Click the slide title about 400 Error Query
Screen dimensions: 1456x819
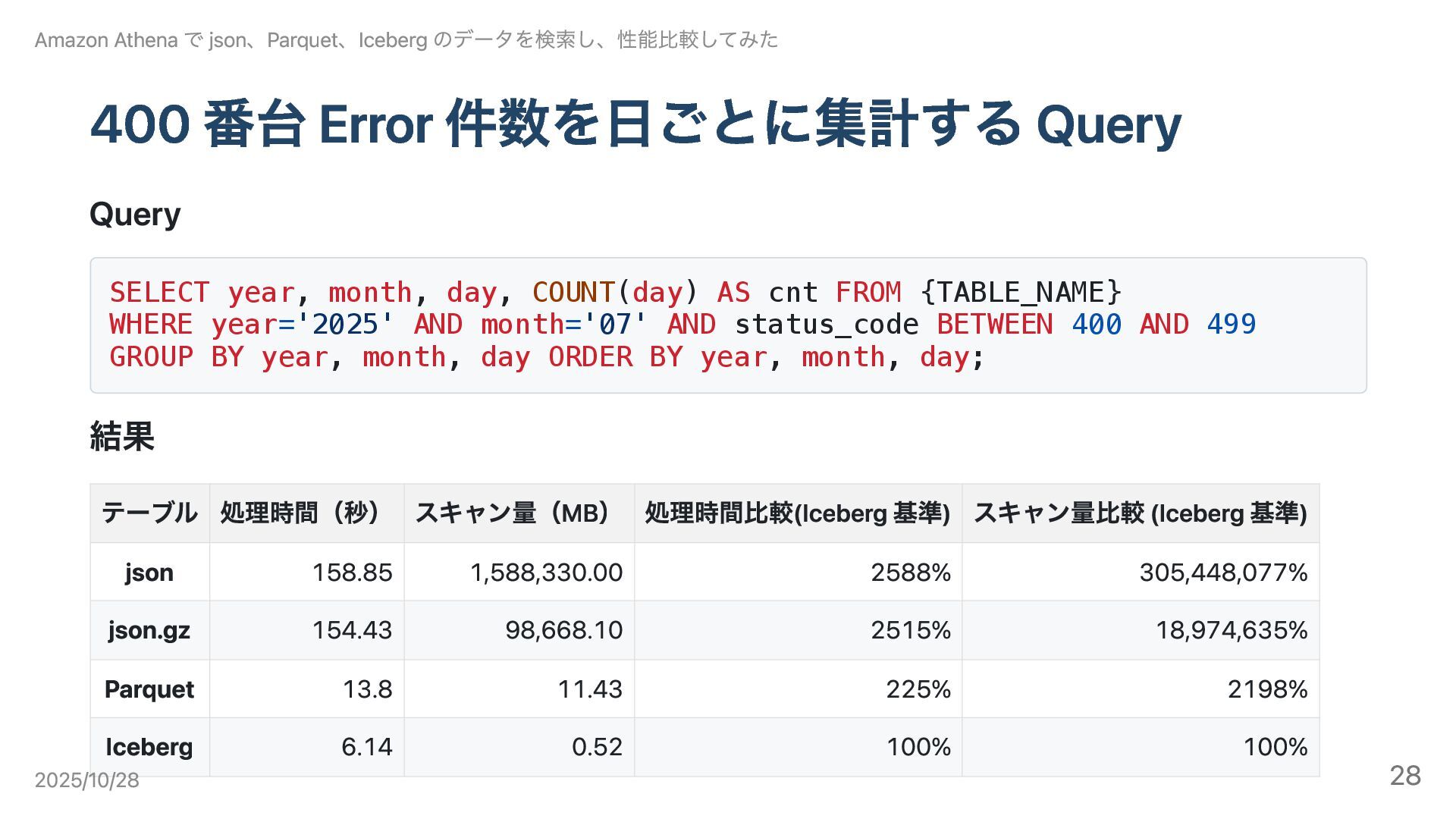(635, 124)
